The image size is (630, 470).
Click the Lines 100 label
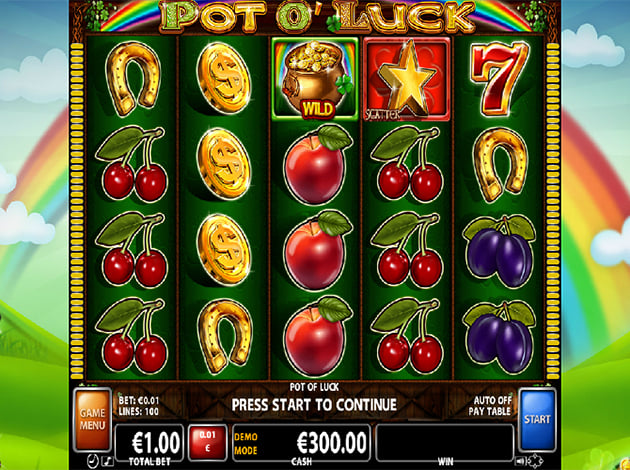pos(139,411)
